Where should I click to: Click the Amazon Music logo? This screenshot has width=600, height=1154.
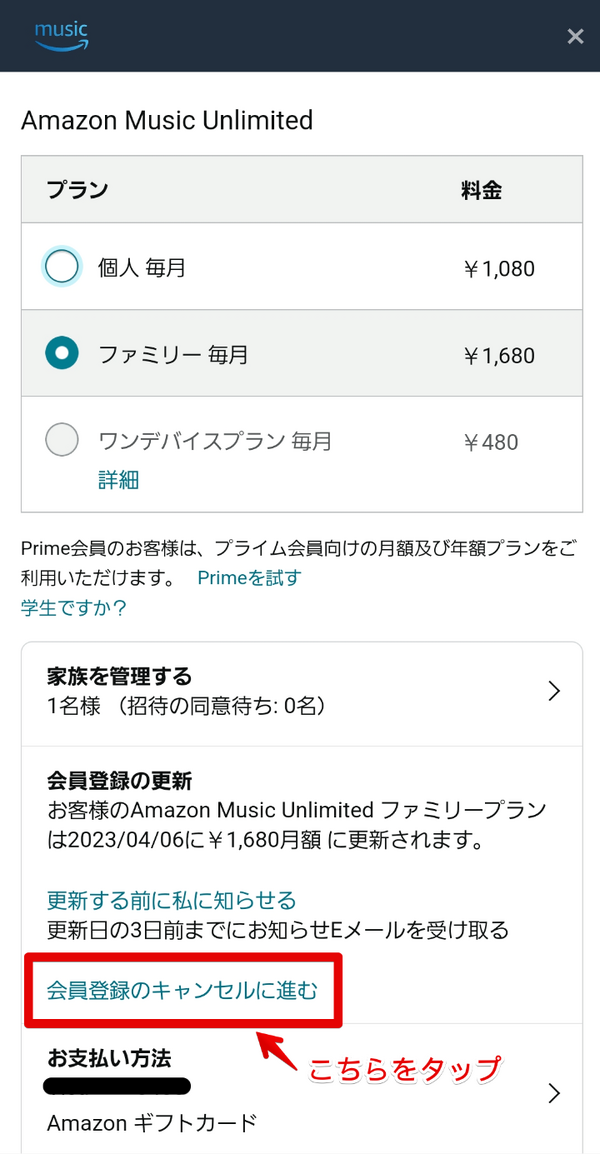coord(60,36)
